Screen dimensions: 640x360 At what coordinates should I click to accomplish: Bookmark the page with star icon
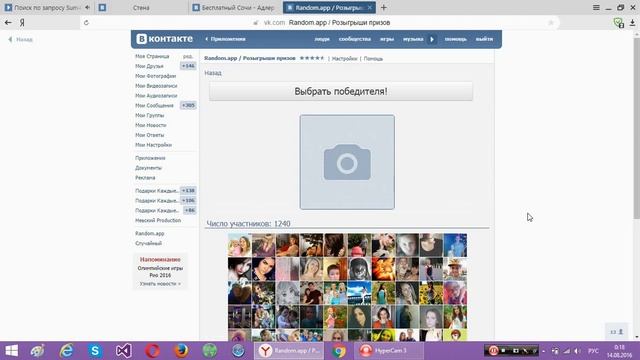[551, 22]
